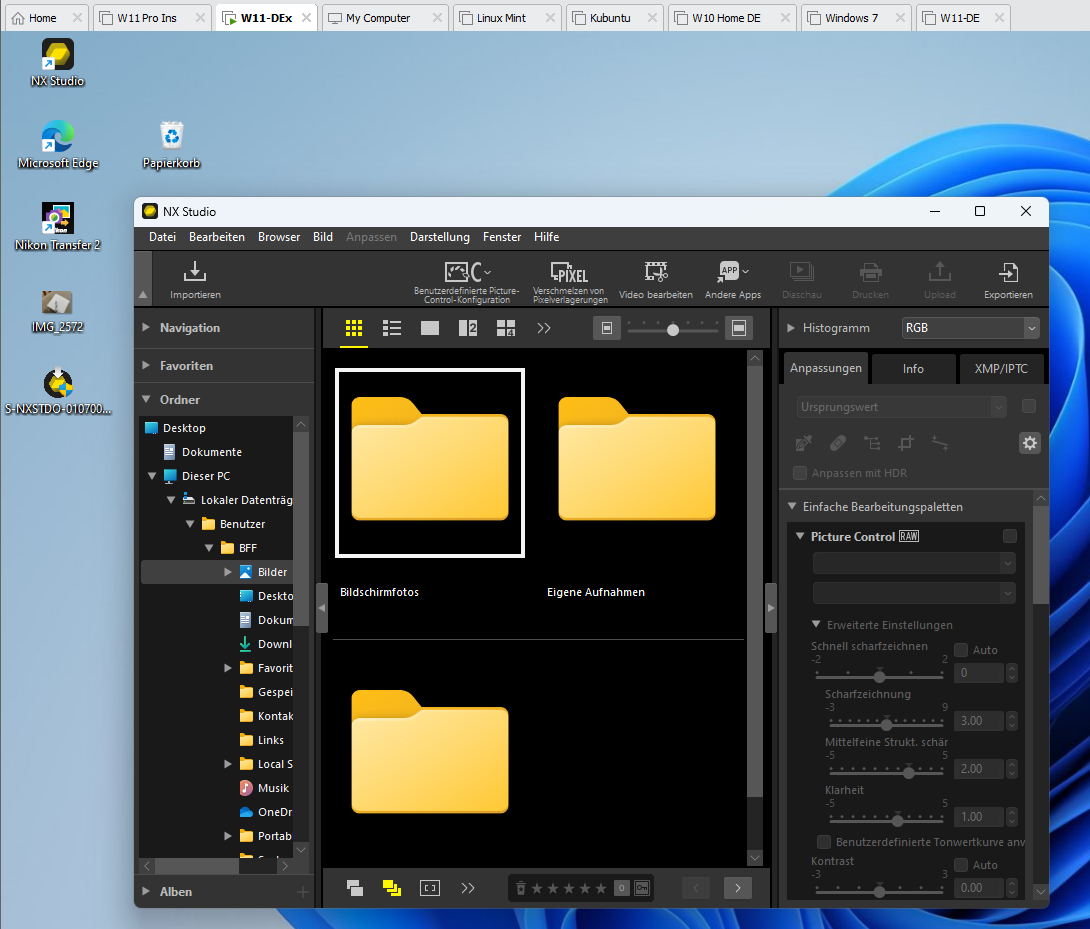Expand the Histogramm section
The height and width of the screenshot is (929, 1090).
[790, 328]
